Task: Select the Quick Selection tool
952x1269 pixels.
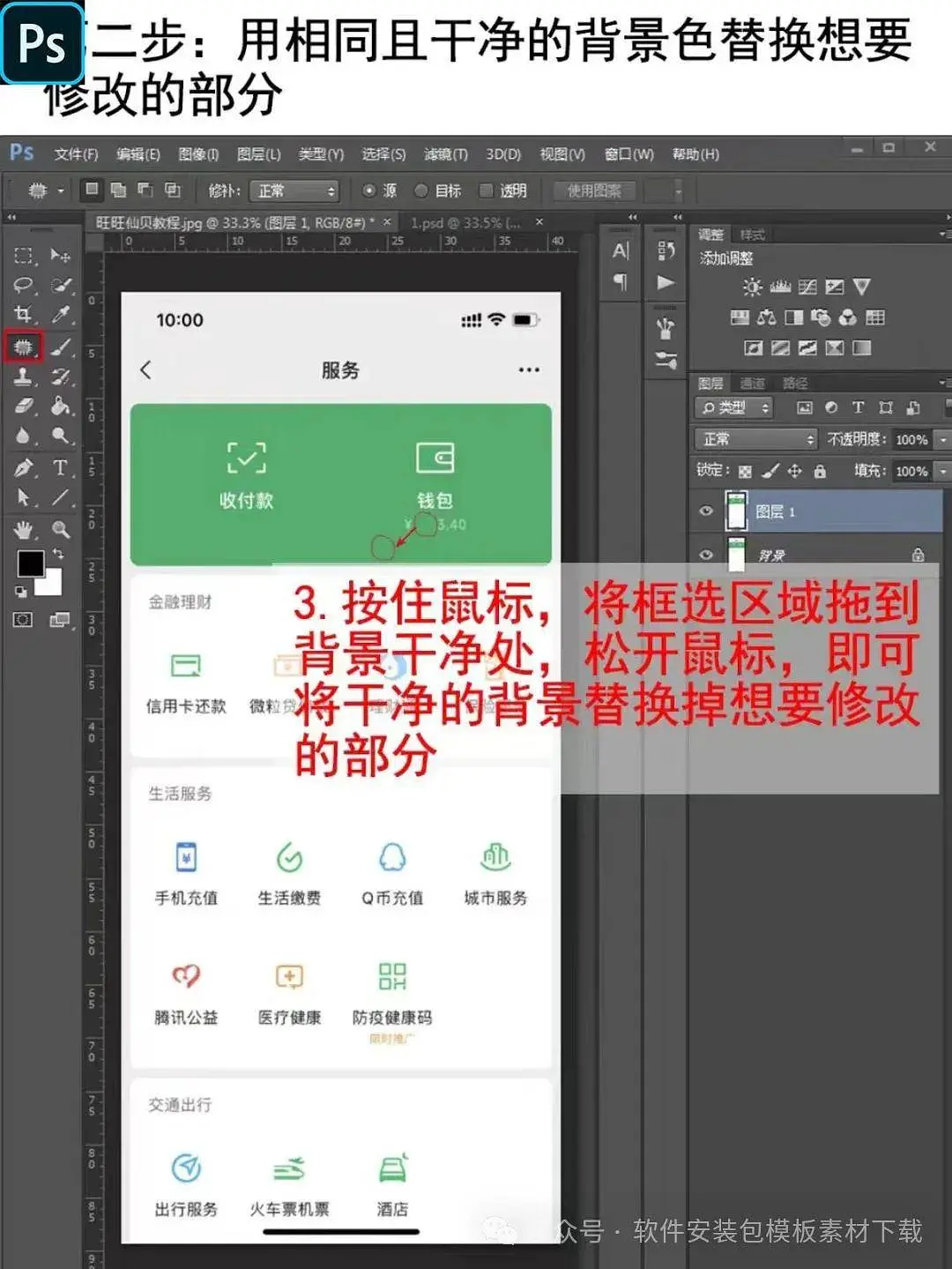Action: pos(60,285)
